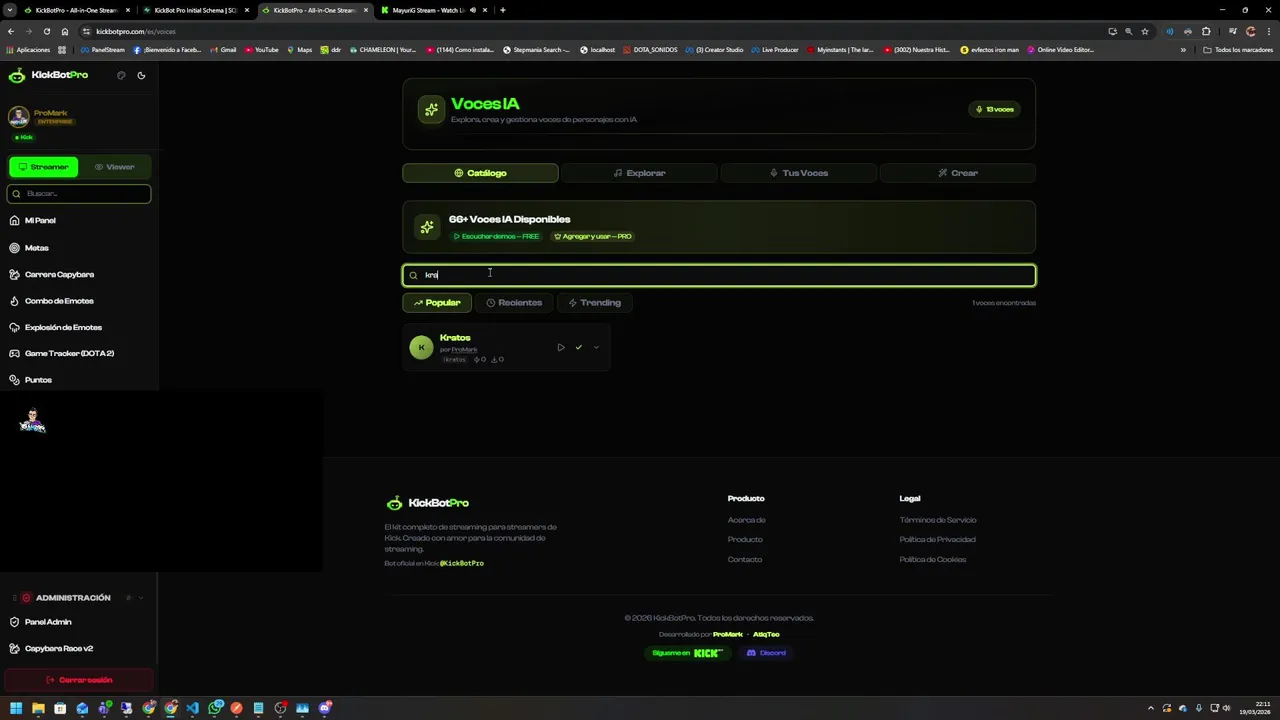The height and width of the screenshot is (720, 1280).
Task: Open the Extensions puzzle icon
Action: [1206, 31]
